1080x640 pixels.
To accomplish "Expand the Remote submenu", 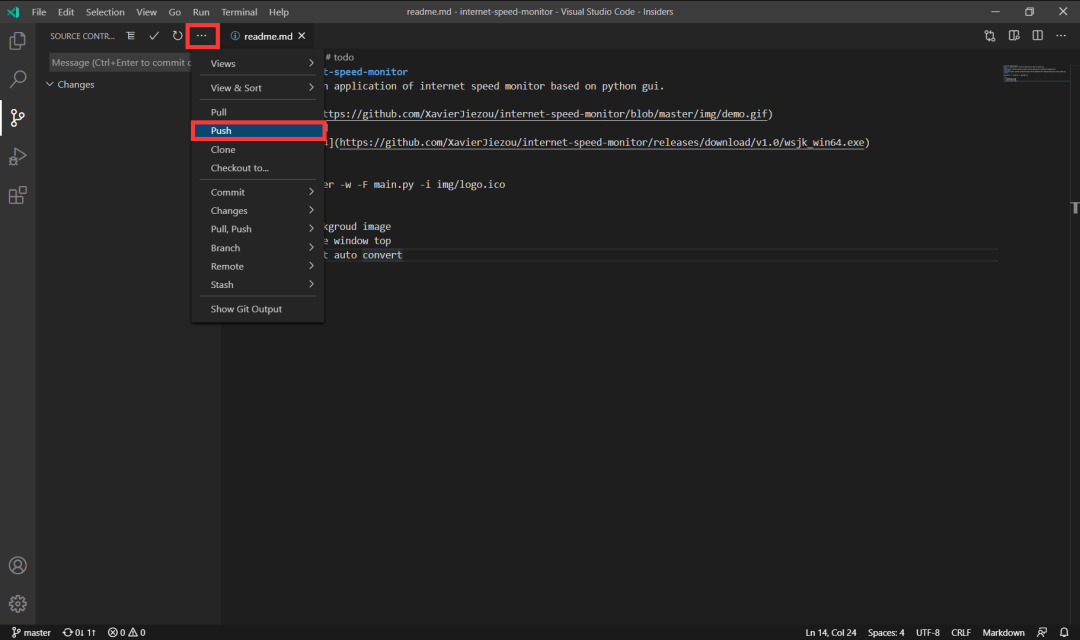I will pos(258,267).
